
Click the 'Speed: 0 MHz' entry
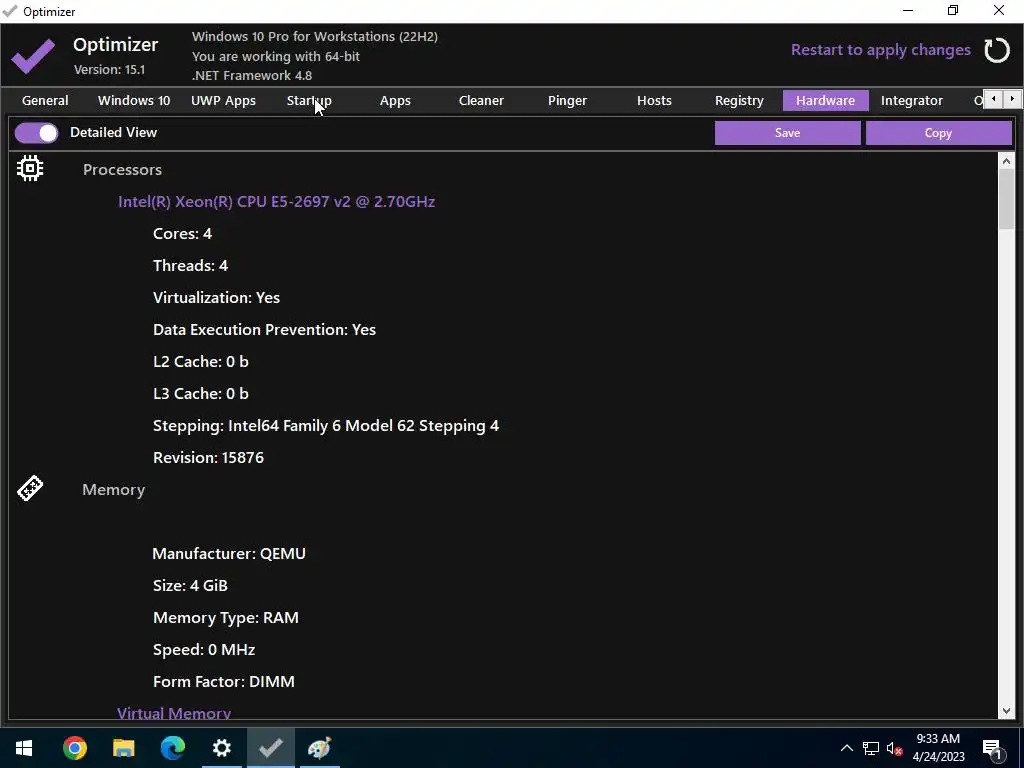tap(204, 650)
